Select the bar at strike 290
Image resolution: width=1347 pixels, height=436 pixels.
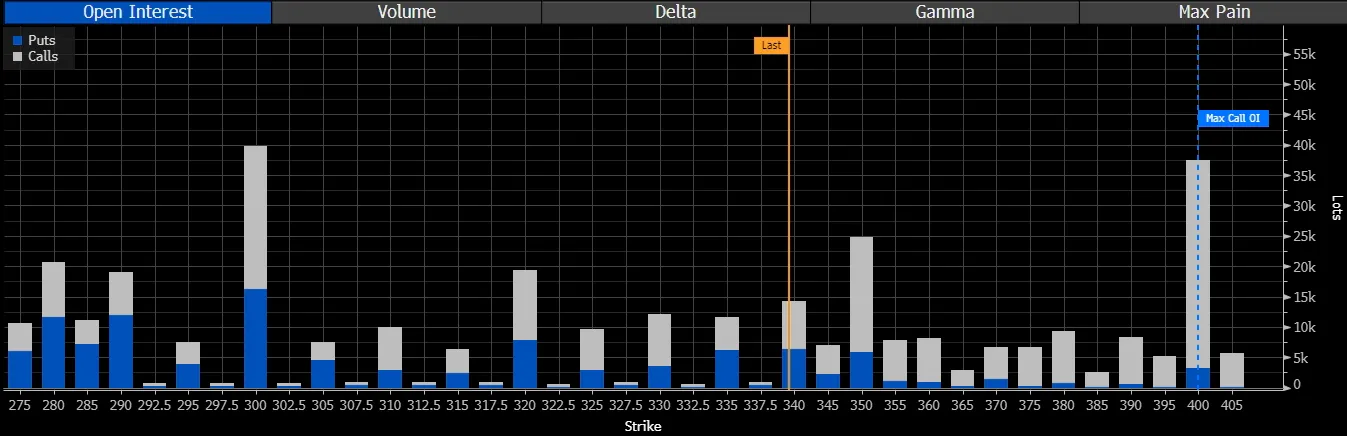(121, 330)
